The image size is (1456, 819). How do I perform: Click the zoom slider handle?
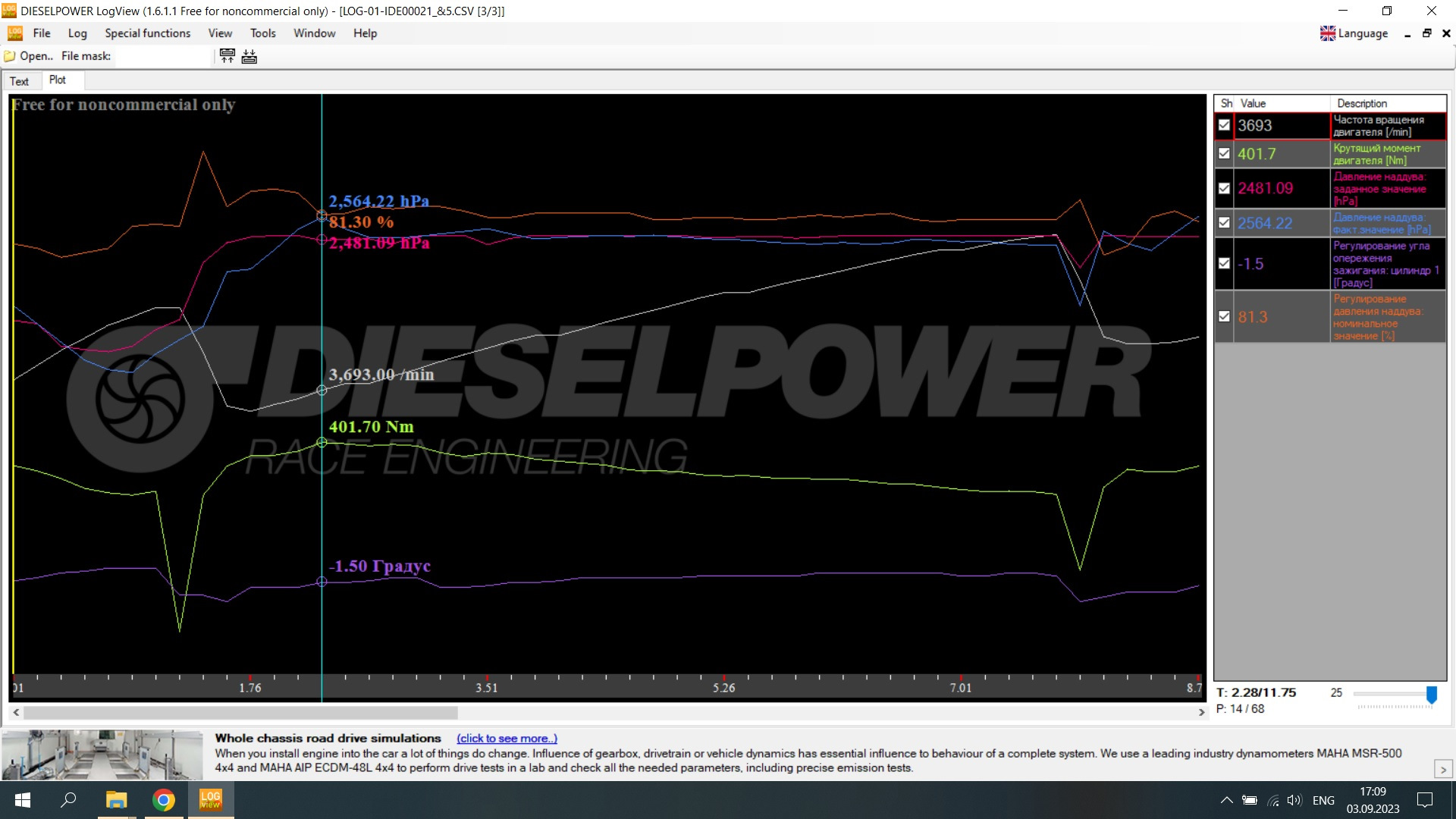(x=1431, y=695)
